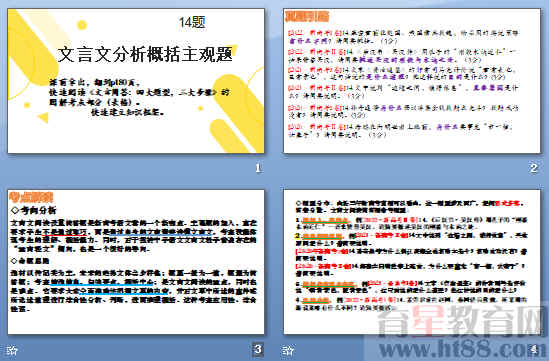Select slide 3 thumbnail with 考向分析 heading
Viewport: 549px width, 361px height.
[x=136, y=262]
